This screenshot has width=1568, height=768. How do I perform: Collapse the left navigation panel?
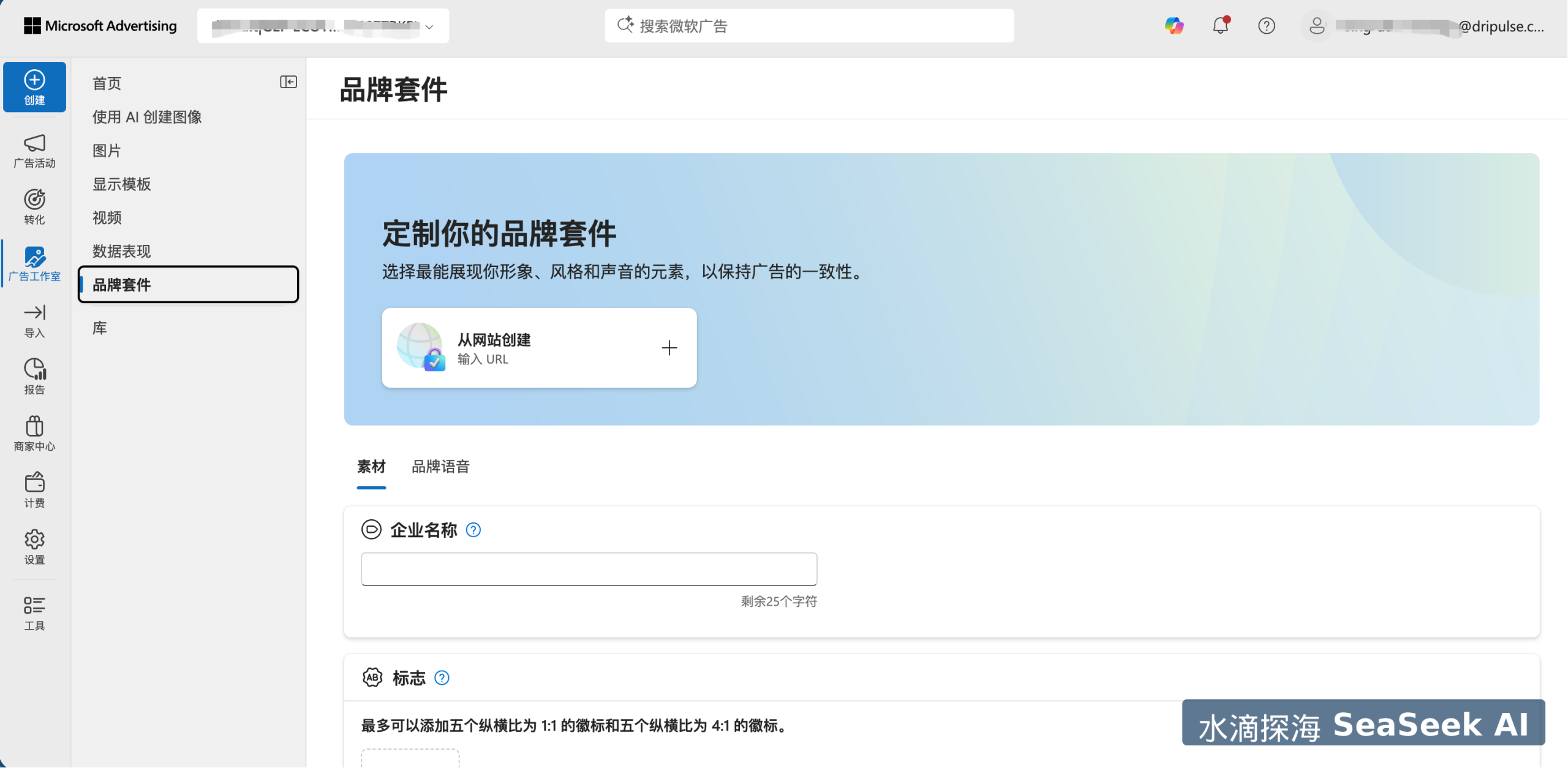tap(287, 81)
